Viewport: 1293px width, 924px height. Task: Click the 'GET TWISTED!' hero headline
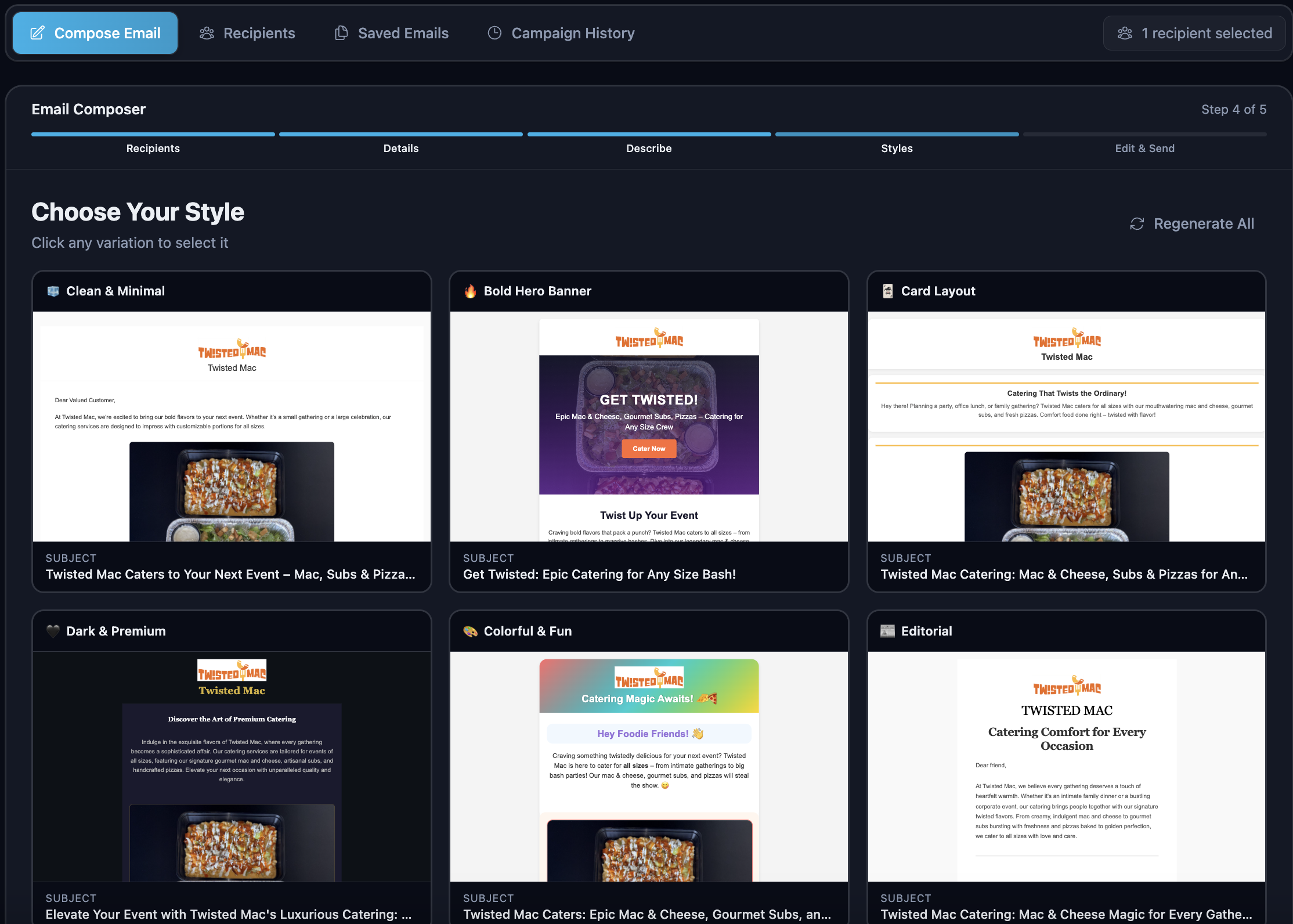pos(649,400)
